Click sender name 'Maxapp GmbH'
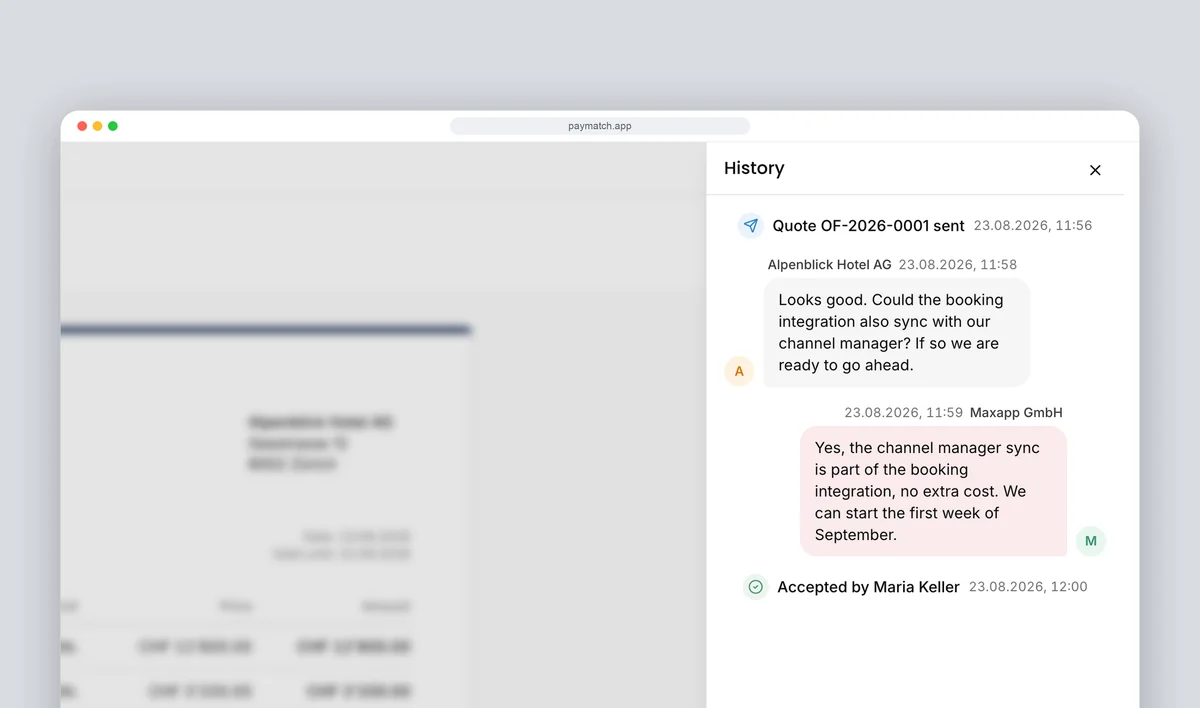This screenshot has height=708, width=1200. [1016, 412]
